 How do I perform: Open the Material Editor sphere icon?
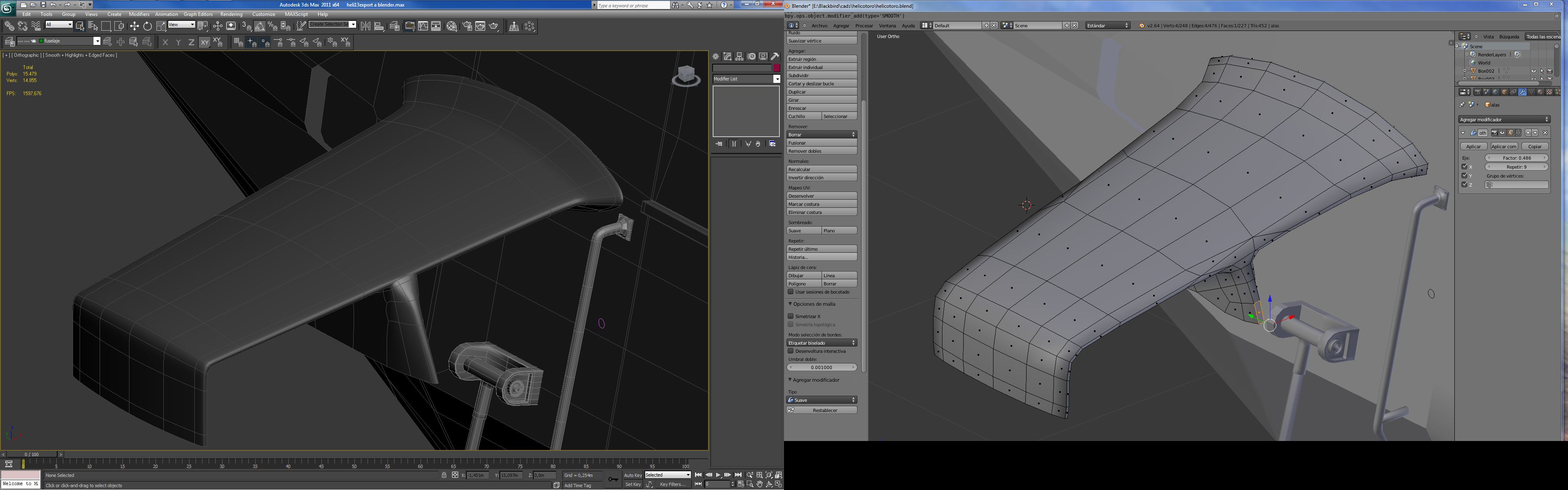point(452,26)
